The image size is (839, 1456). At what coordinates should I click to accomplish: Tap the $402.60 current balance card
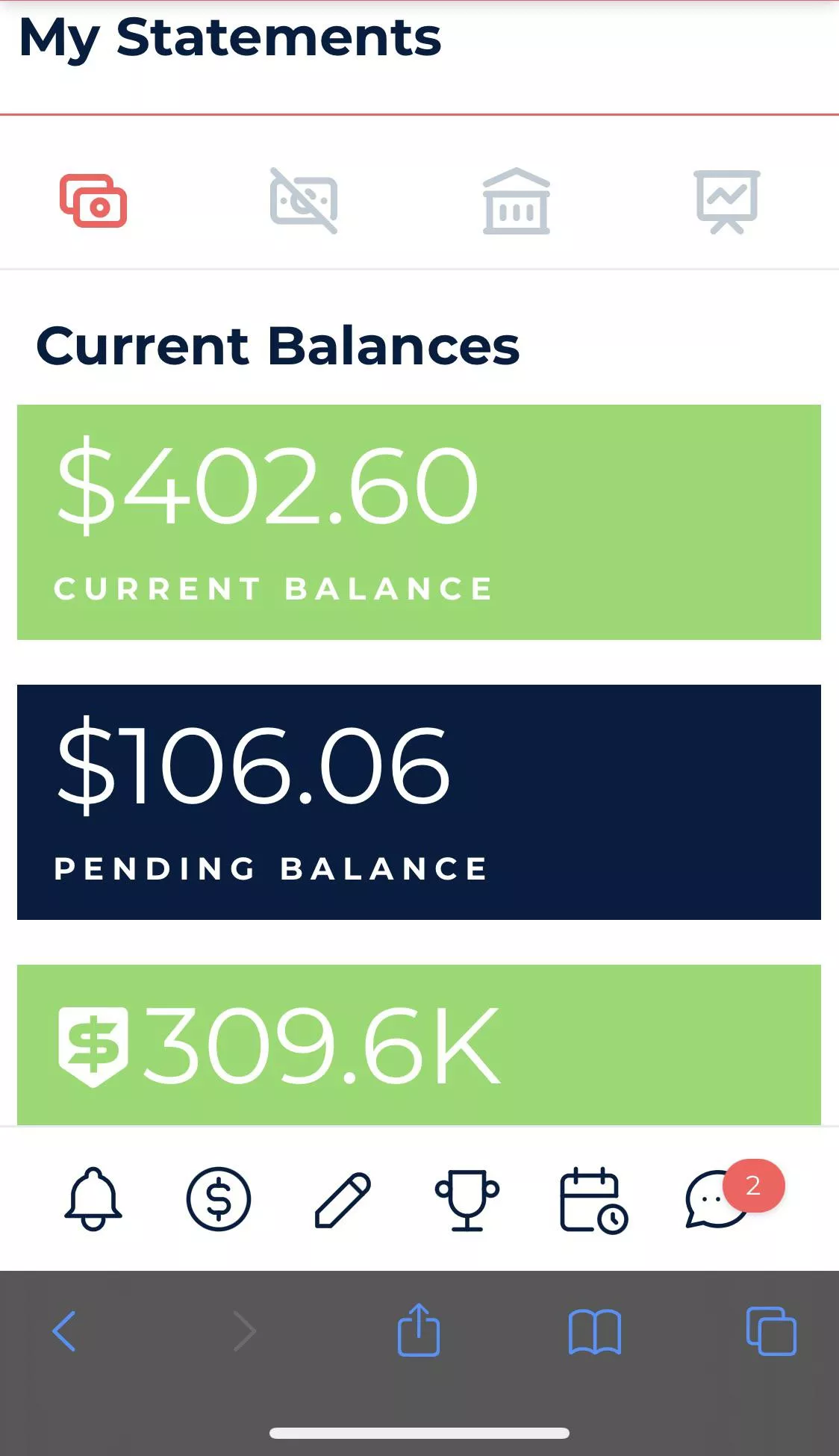[x=419, y=522]
